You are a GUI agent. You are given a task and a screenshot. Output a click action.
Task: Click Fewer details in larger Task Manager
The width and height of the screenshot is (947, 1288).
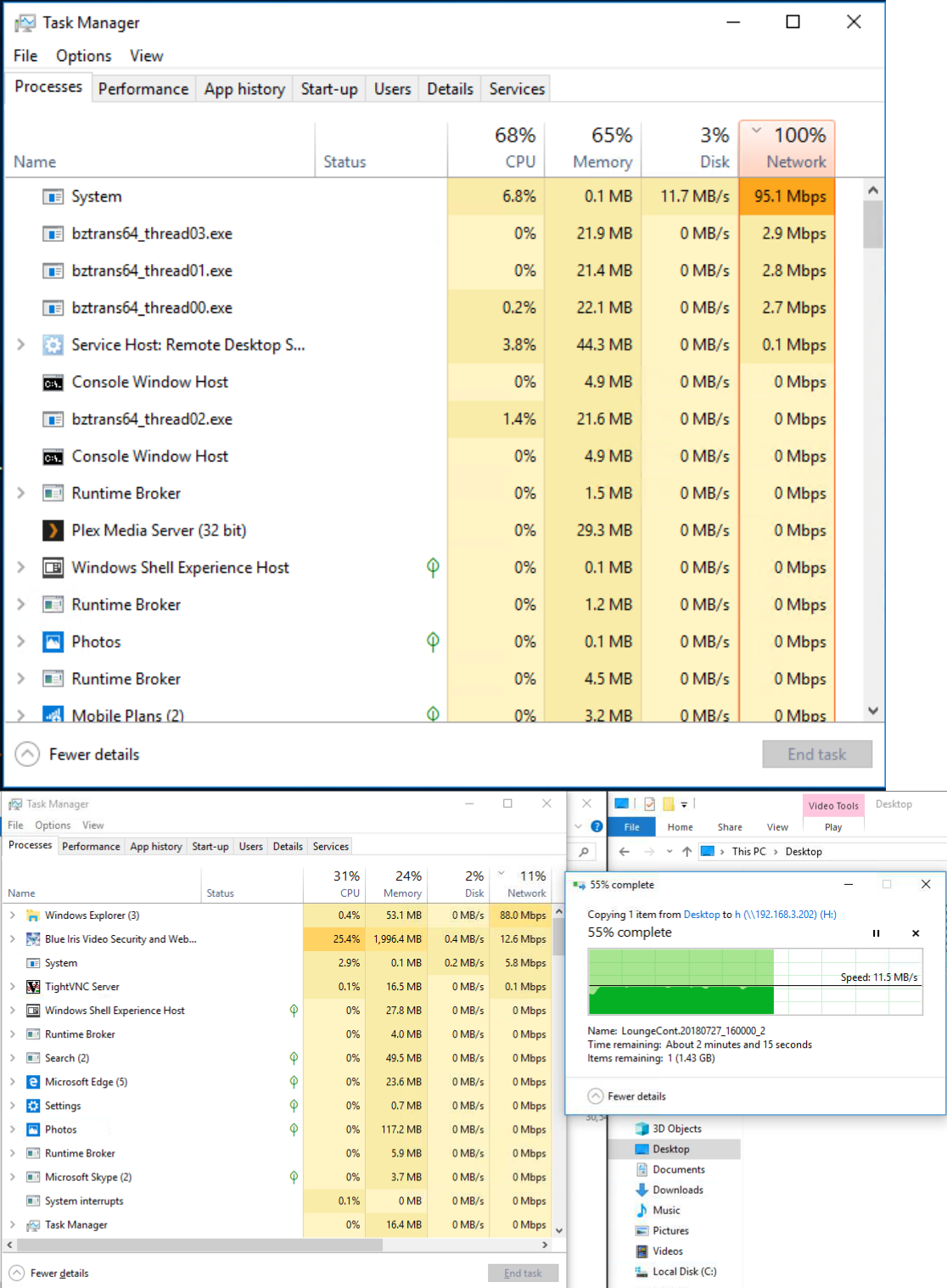click(x=77, y=754)
